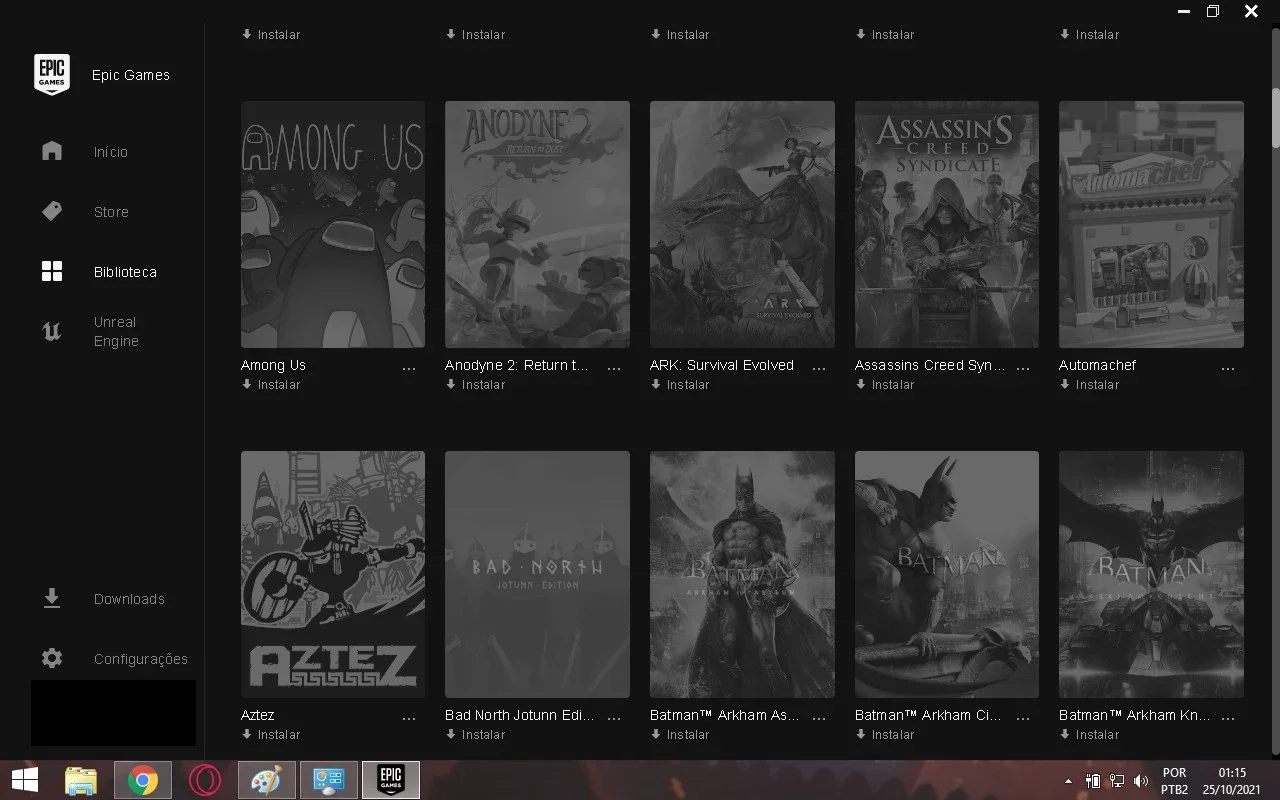Click the Epic Games logo in sidebar

[x=52, y=75]
